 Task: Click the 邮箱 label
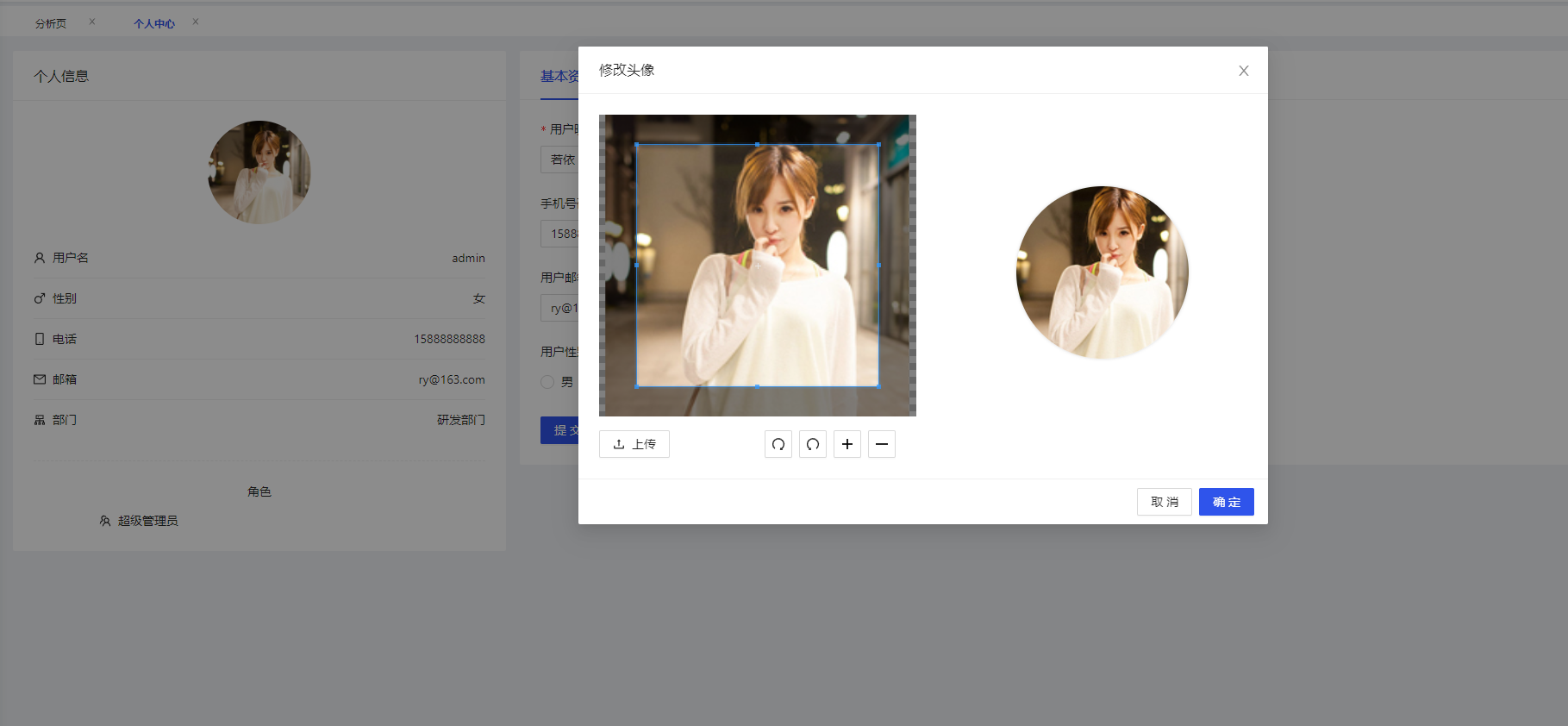pos(65,379)
